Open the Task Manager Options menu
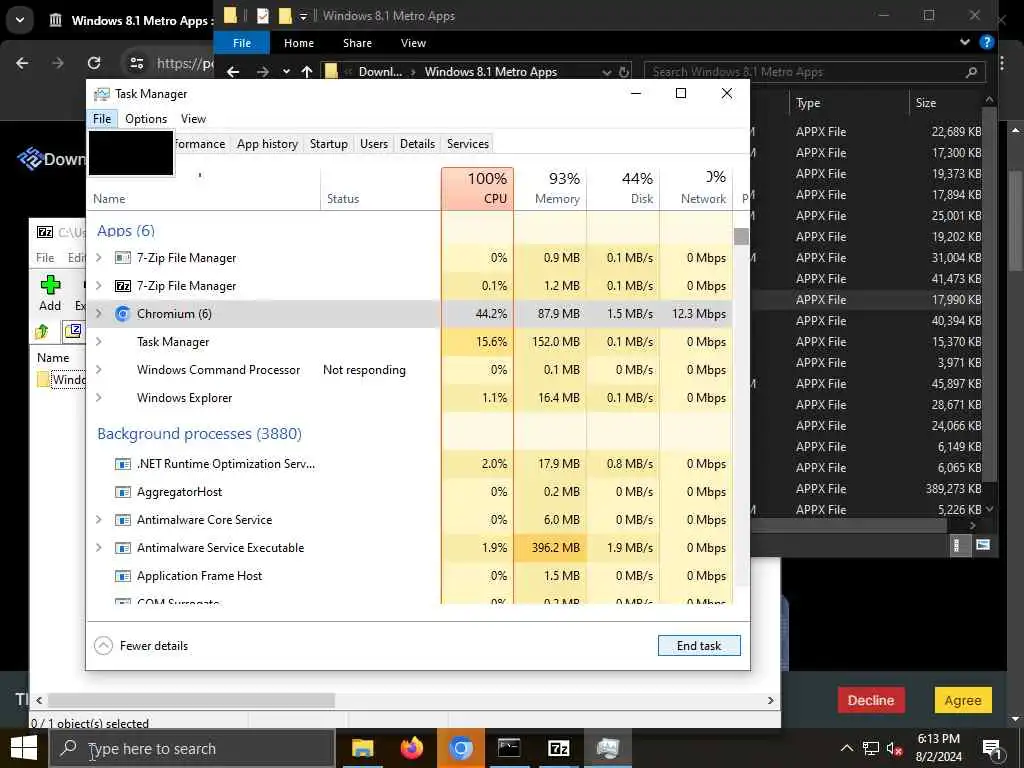The height and width of the screenshot is (768, 1024). [146, 119]
